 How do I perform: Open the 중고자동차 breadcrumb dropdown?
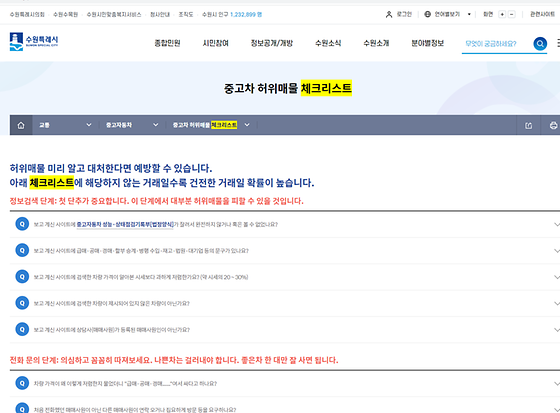point(132,125)
